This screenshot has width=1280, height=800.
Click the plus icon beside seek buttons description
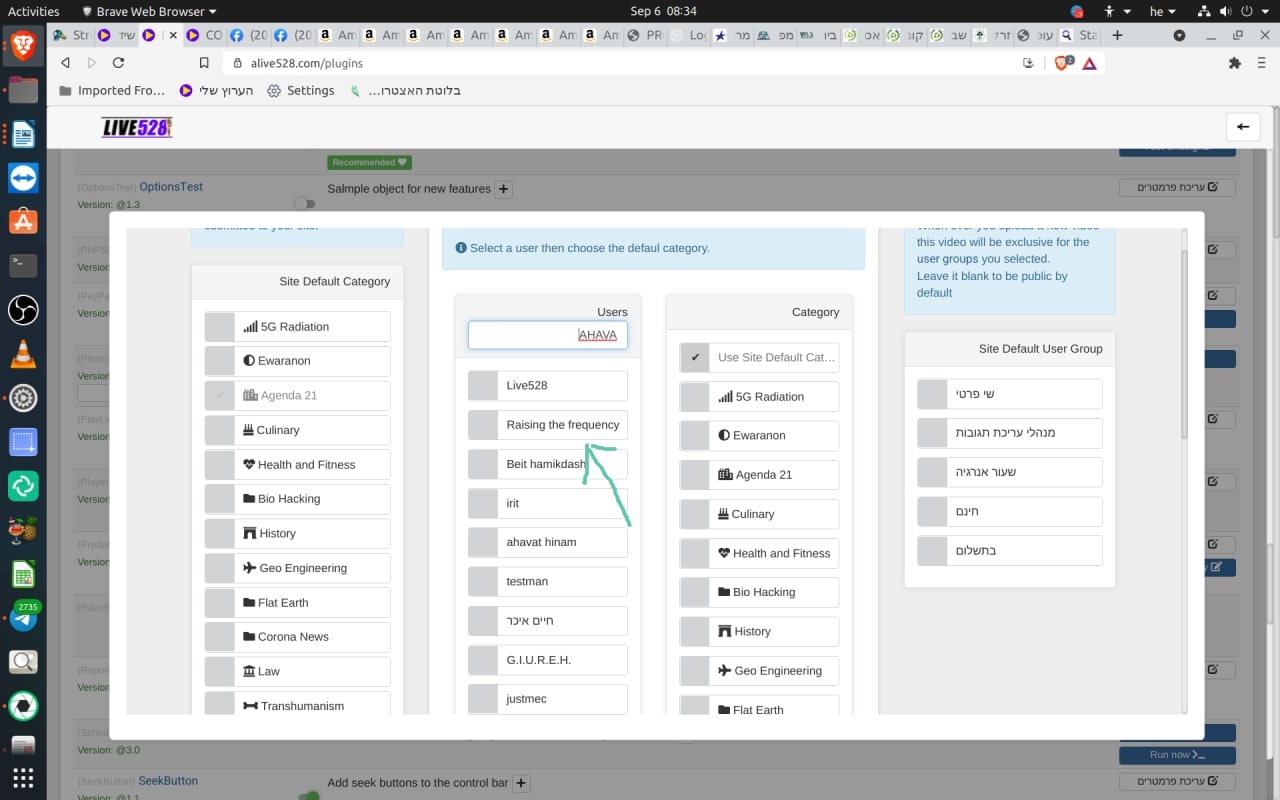[x=521, y=783]
